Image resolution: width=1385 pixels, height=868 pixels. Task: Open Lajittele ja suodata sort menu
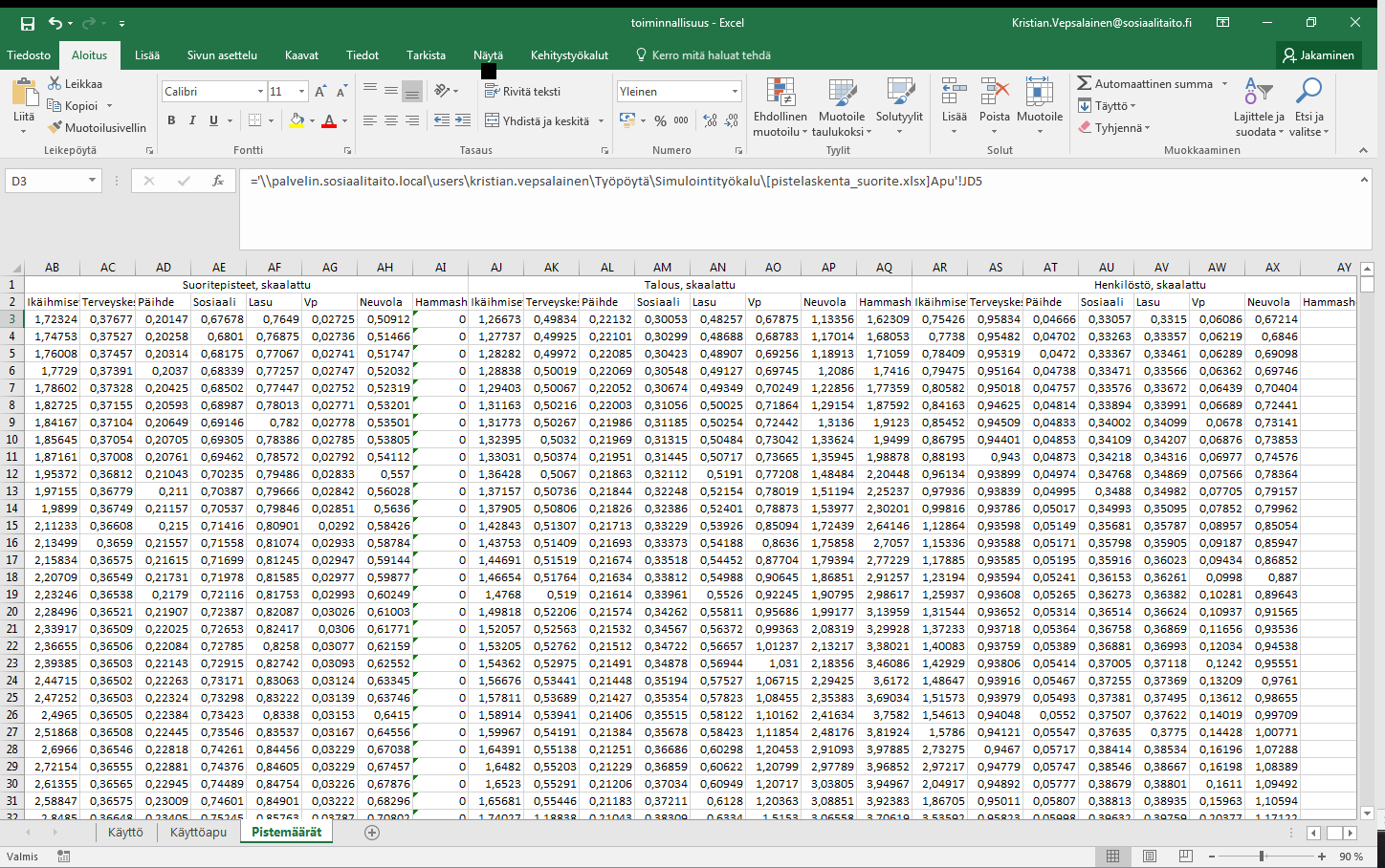coord(1259,107)
